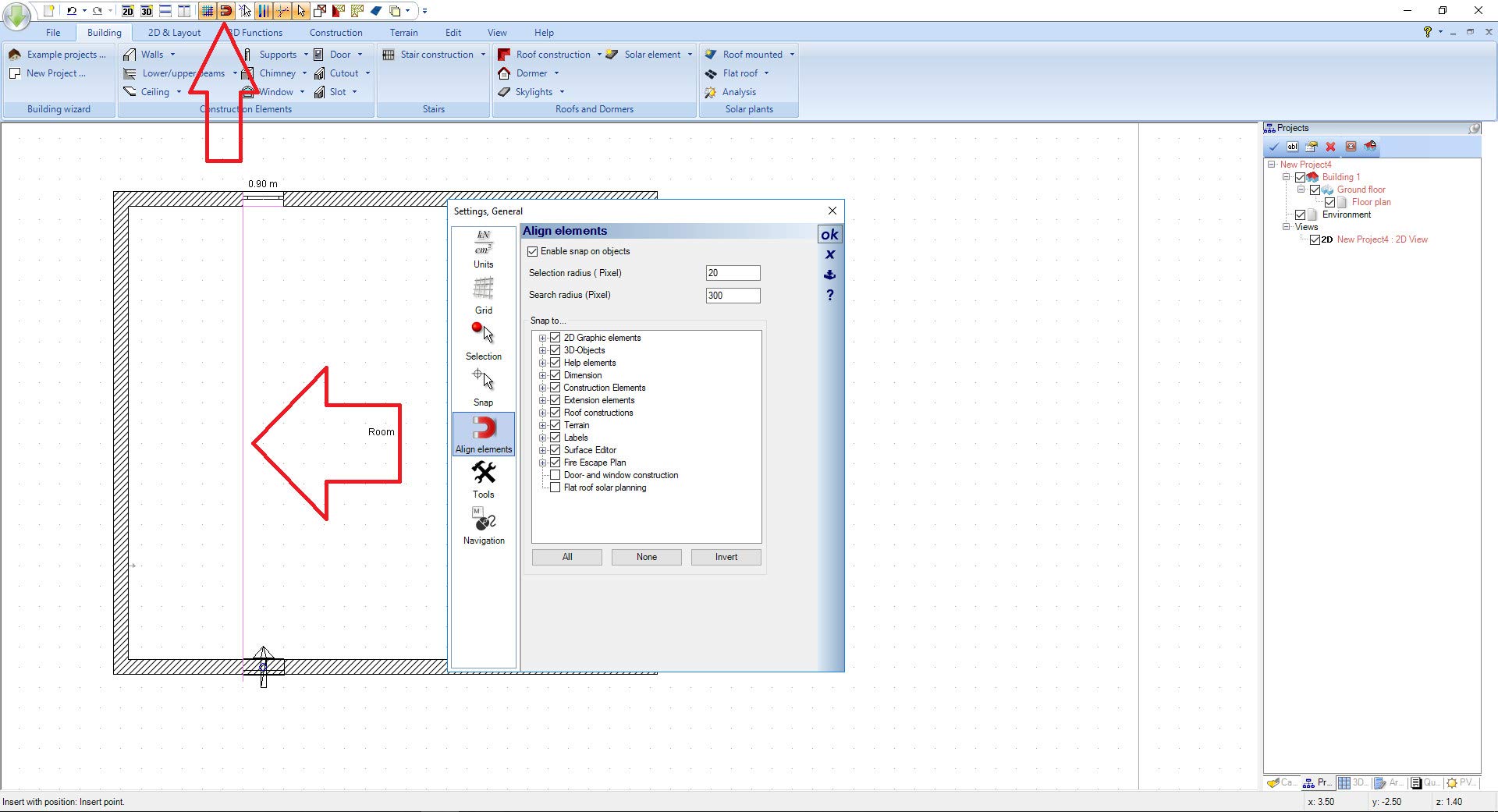Open the Units settings page icon
This screenshot has width=1498, height=812.
click(x=483, y=249)
